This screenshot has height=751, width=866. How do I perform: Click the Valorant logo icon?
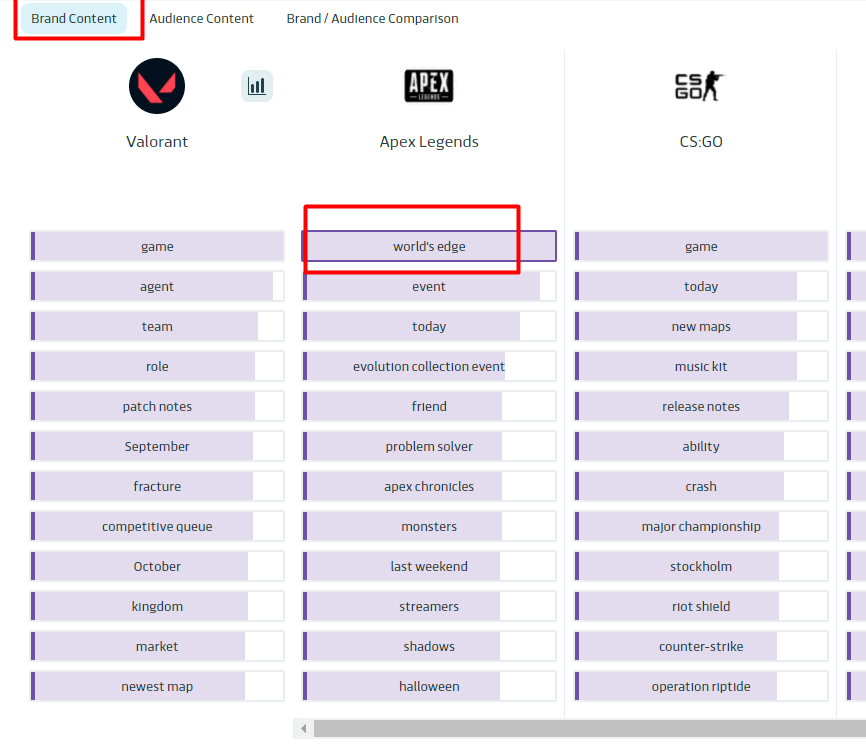pyautogui.click(x=157, y=86)
